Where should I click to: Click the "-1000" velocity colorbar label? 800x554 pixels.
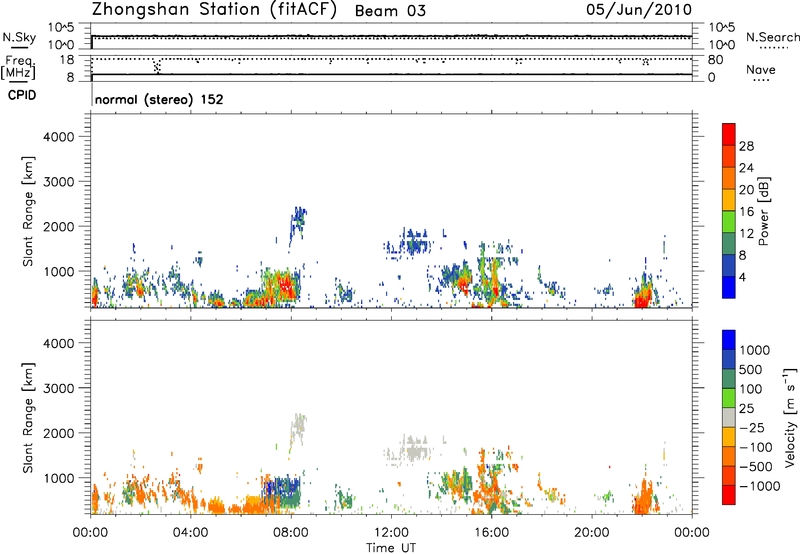pyautogui.click(x=759, y=486)
